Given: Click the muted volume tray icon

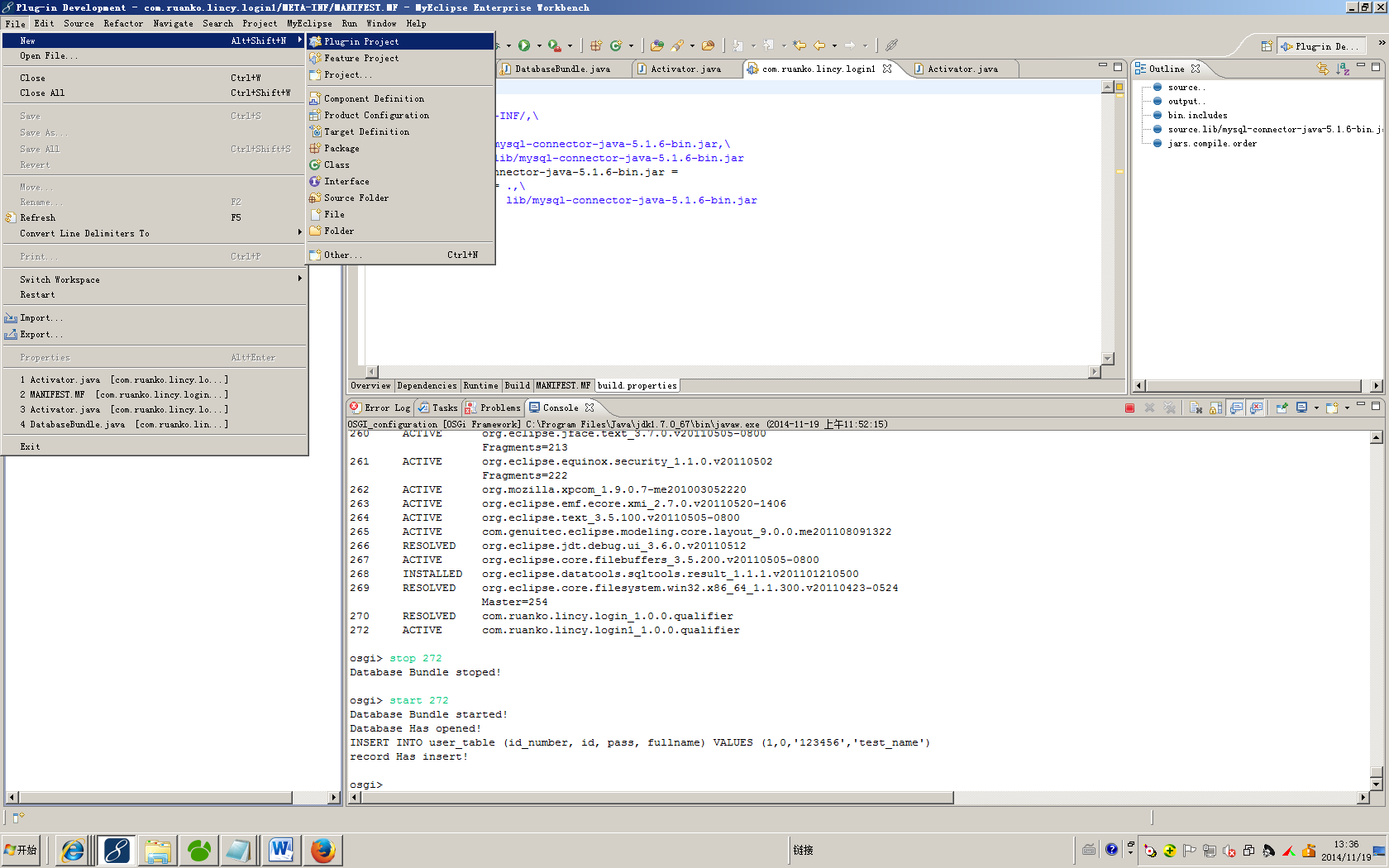Looking at the screenshot, I should [x=1229, y=850].
